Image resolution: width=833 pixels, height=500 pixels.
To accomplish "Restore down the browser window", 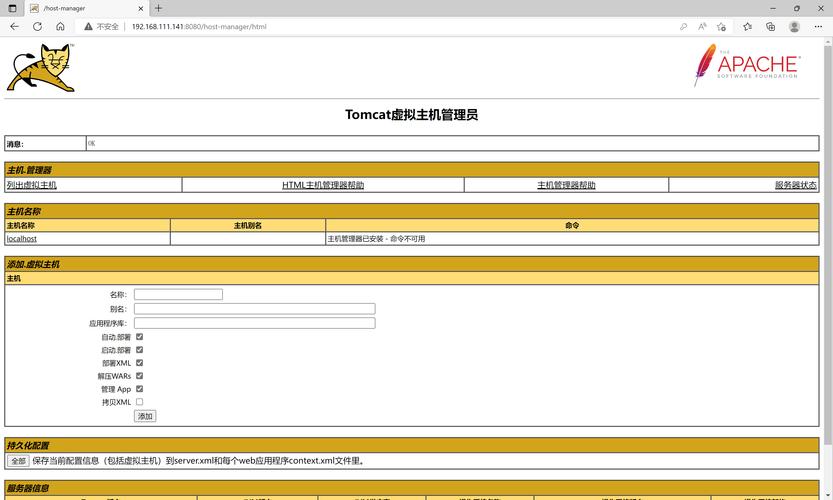I will pos(796,9).
